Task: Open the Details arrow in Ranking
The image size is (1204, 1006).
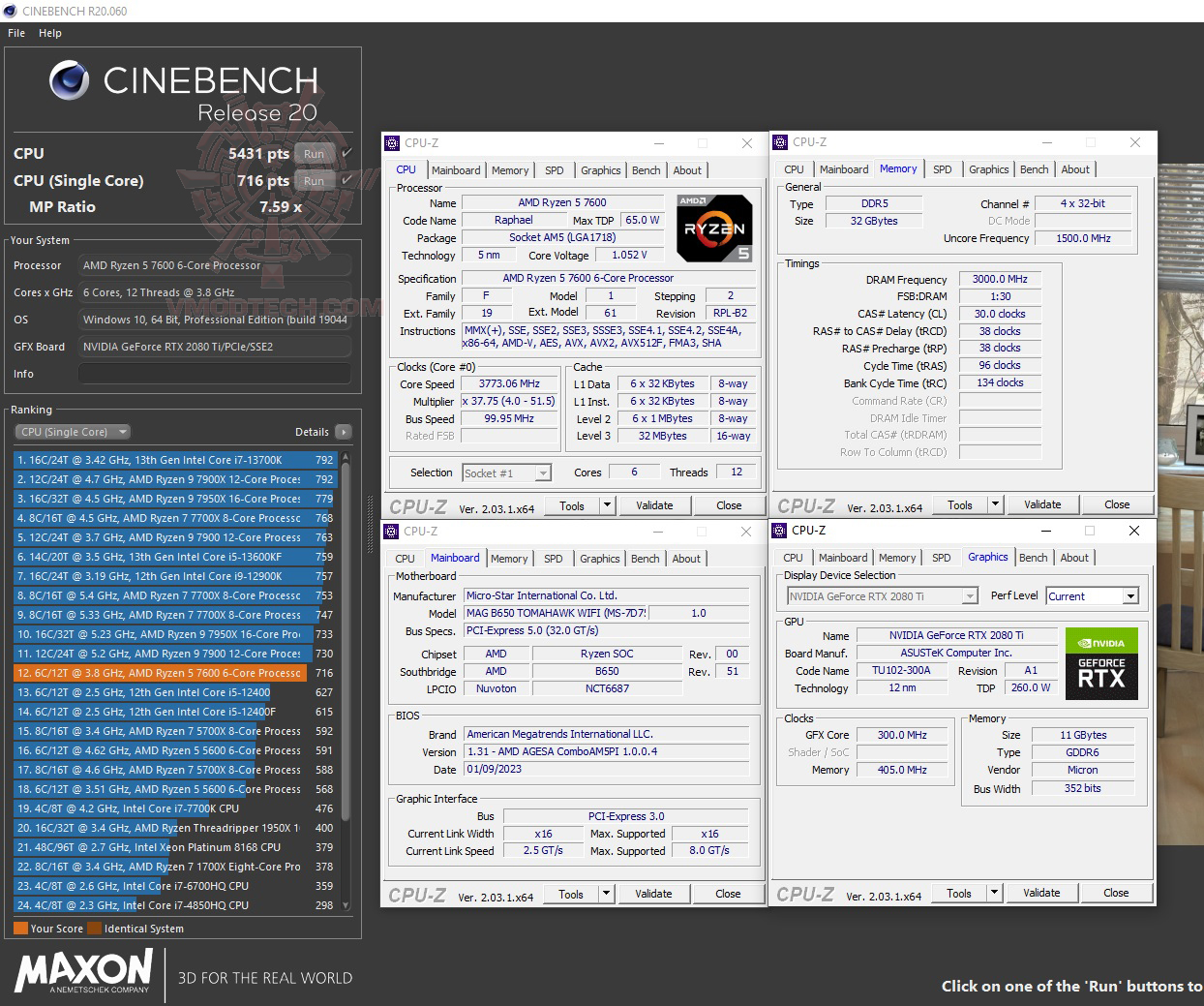Action: point(344,432)
